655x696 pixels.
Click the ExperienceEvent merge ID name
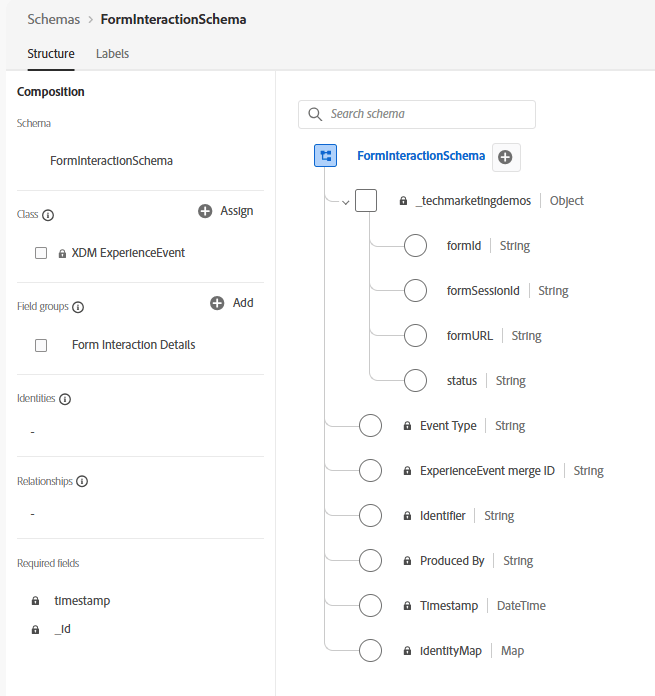(487, 471)
